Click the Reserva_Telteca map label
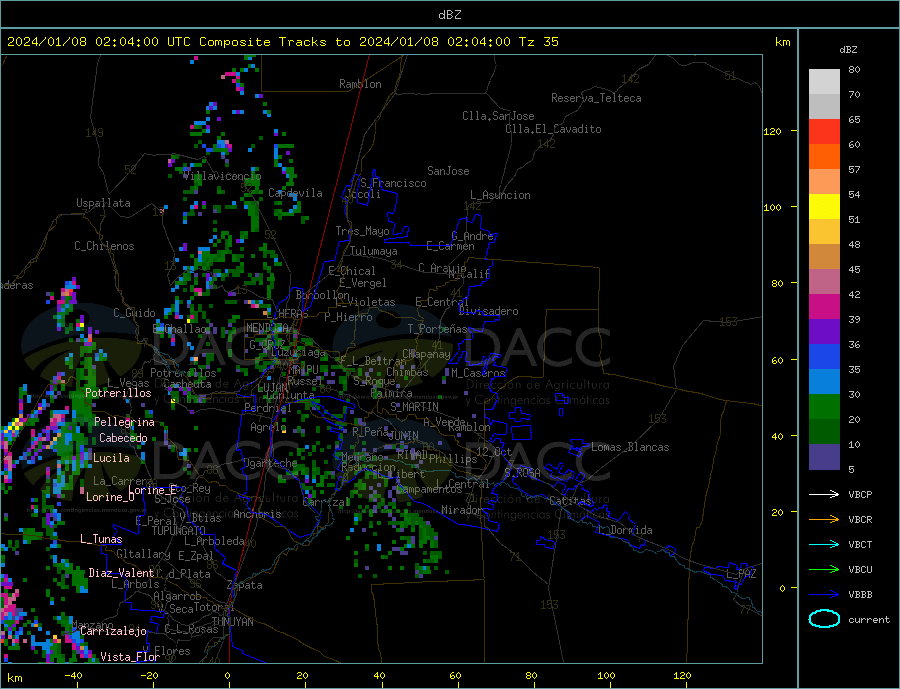Screen dimensions: 900x689 [596, 98]
